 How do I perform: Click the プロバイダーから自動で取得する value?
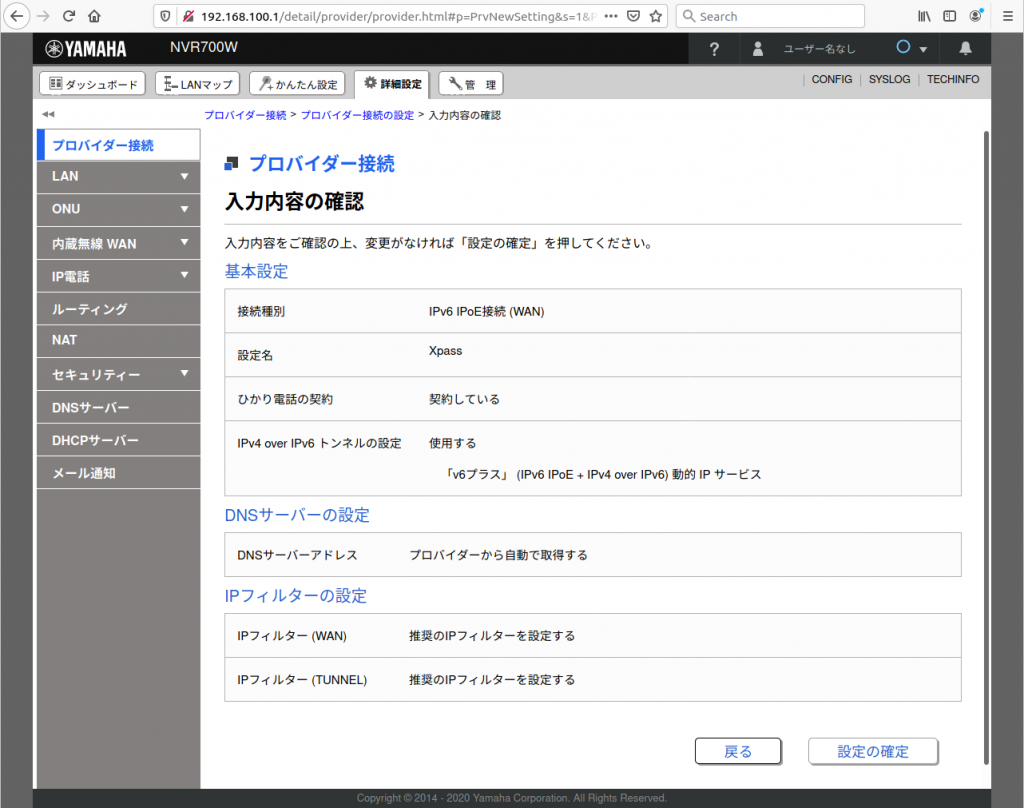point(498,555)
